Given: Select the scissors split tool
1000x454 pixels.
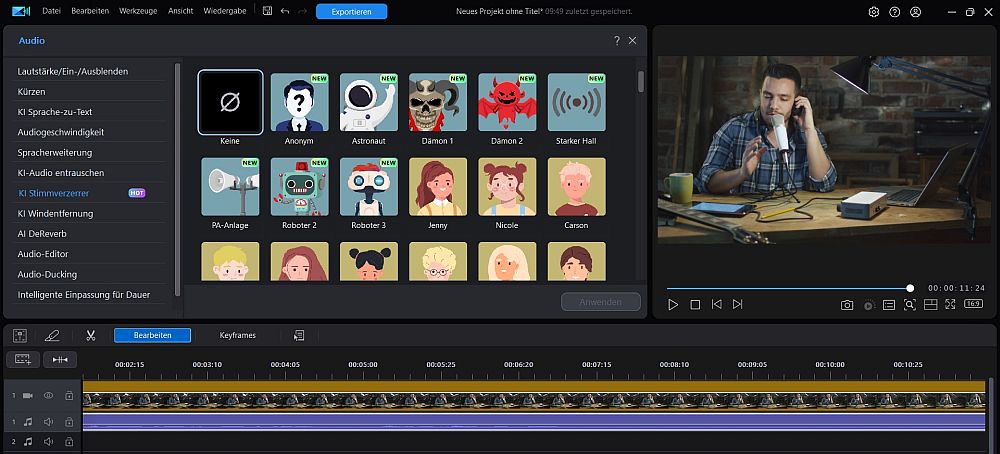Looking at the screenshot, I should point(91,335).
